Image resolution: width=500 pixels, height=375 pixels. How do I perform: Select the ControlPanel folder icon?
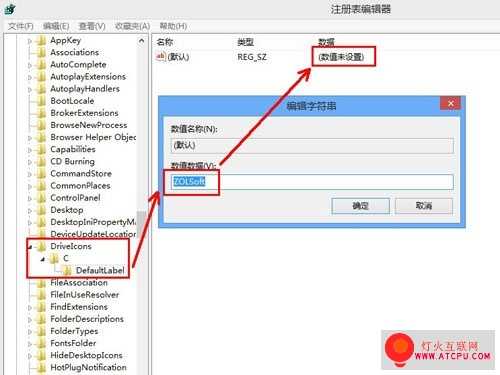(41, 198)
